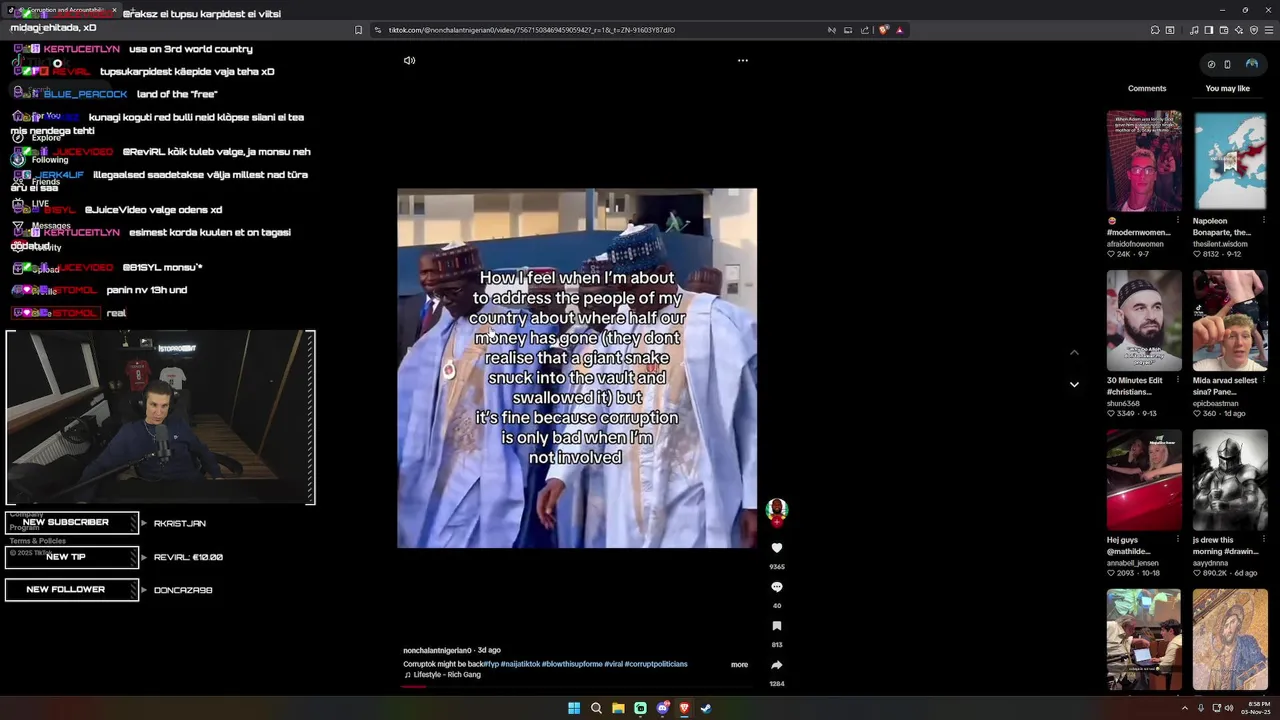
Task: Open taskbar Search magnifier
Action: (596, 708)
